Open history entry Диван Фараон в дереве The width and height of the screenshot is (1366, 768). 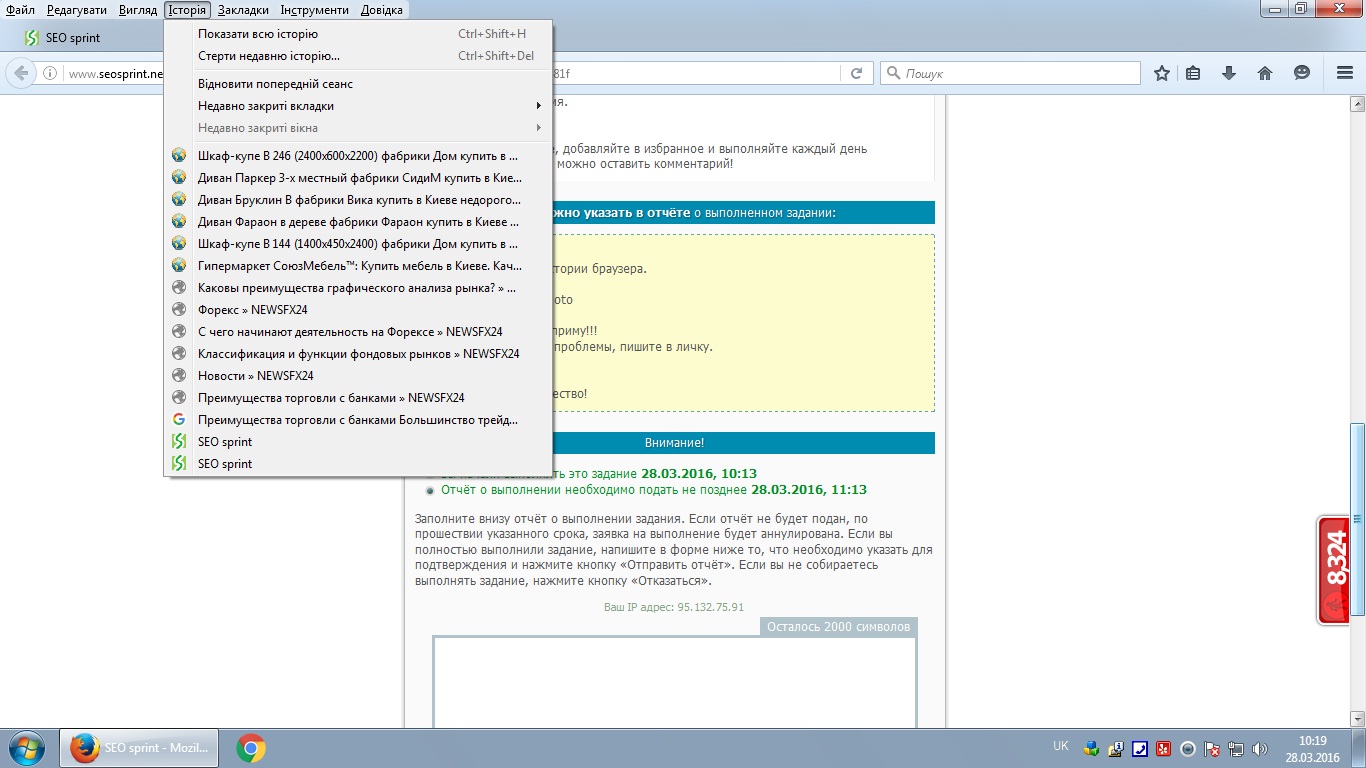pos(358,222)
